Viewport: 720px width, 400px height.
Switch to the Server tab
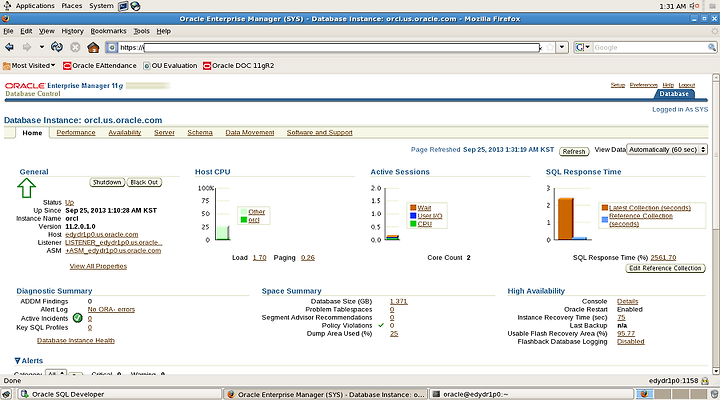tap(164, 133)
